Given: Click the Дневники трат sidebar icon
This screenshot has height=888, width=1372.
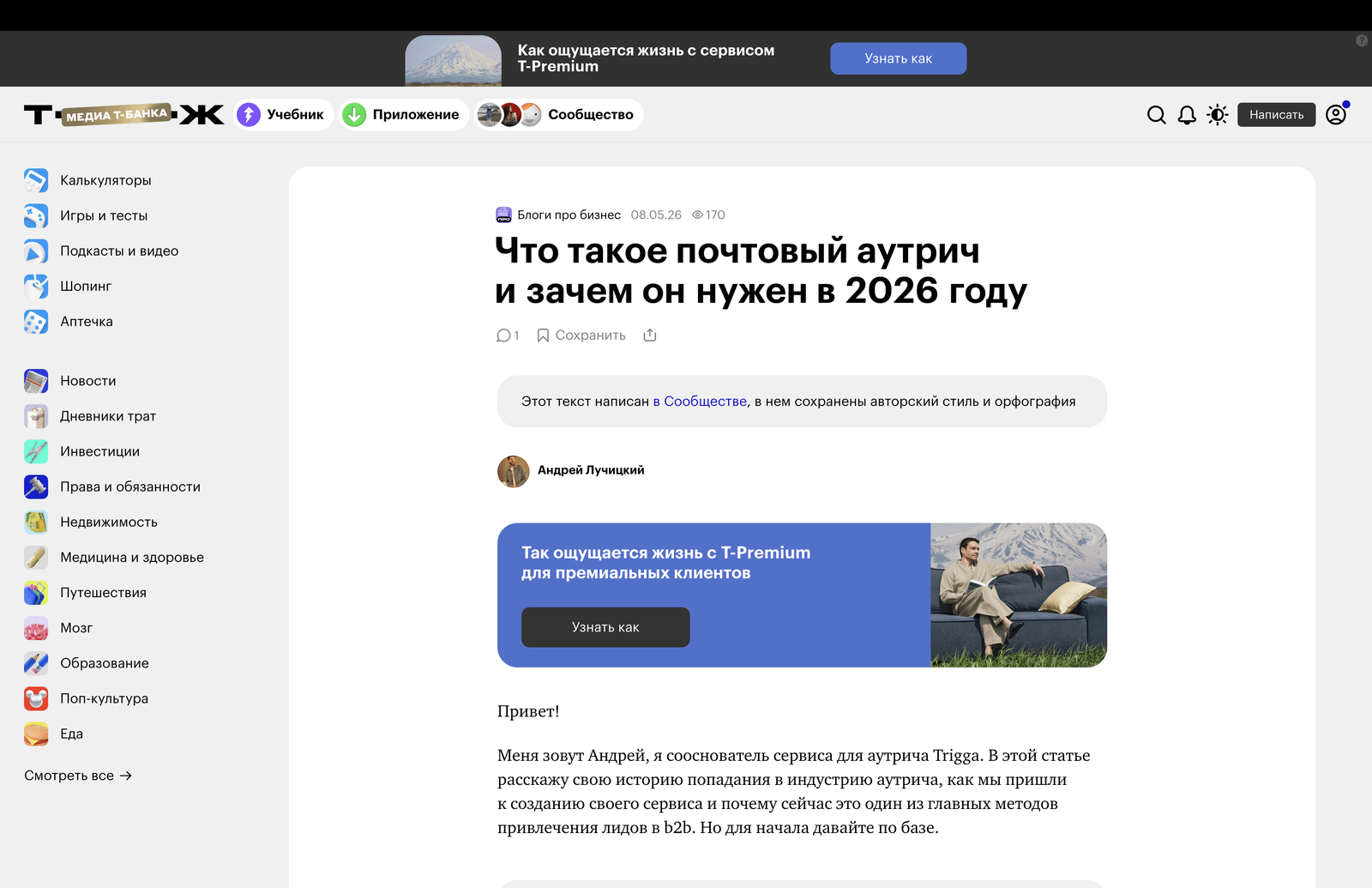Looking at the screenshot, I should (36, 416).
